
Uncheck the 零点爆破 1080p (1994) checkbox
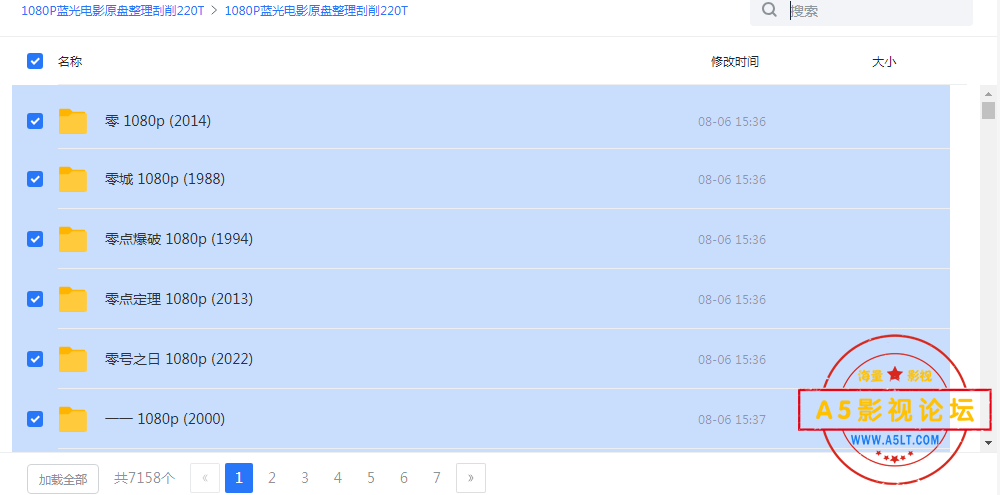pos(34,239)
